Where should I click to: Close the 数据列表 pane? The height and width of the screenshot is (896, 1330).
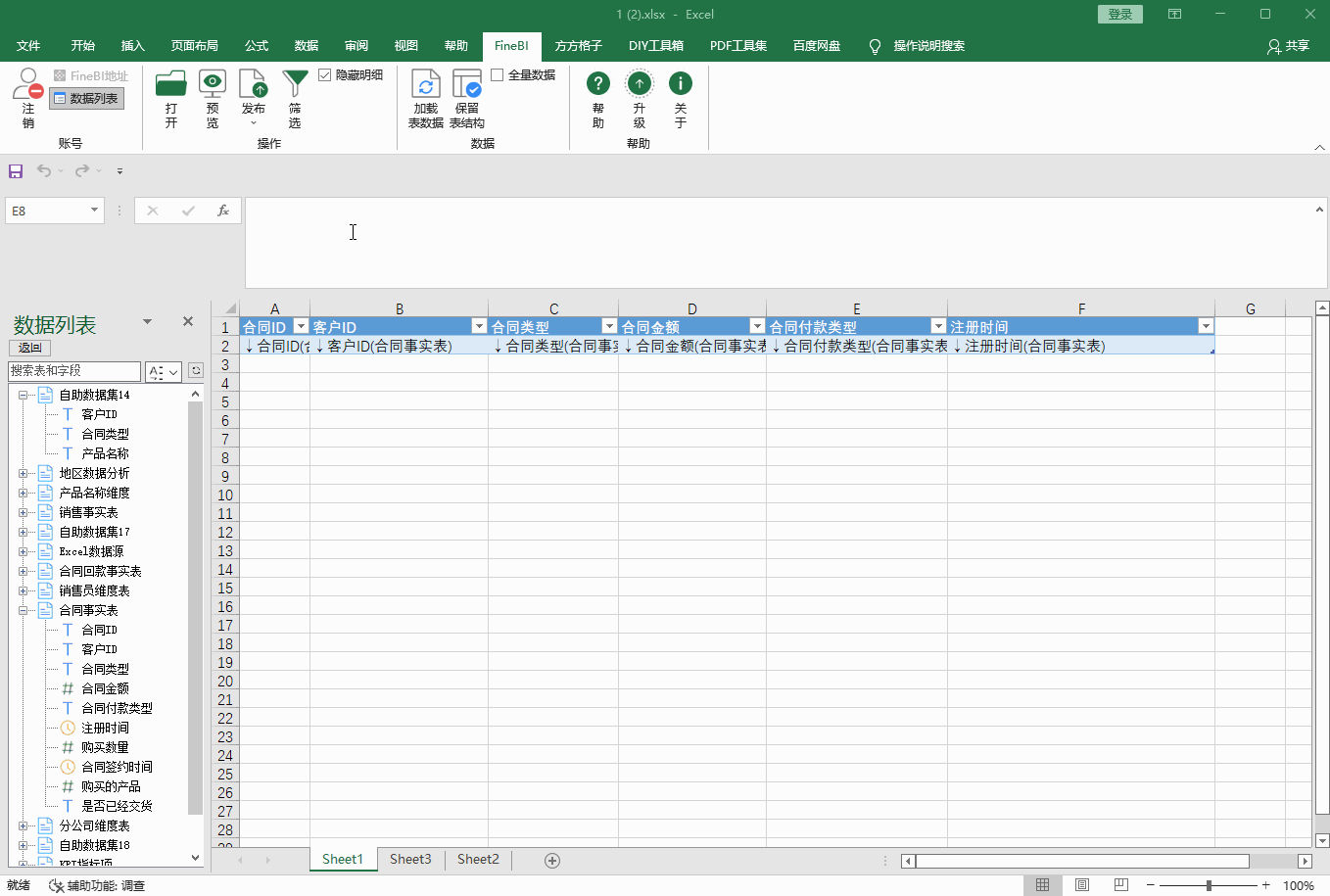[188, 321]
